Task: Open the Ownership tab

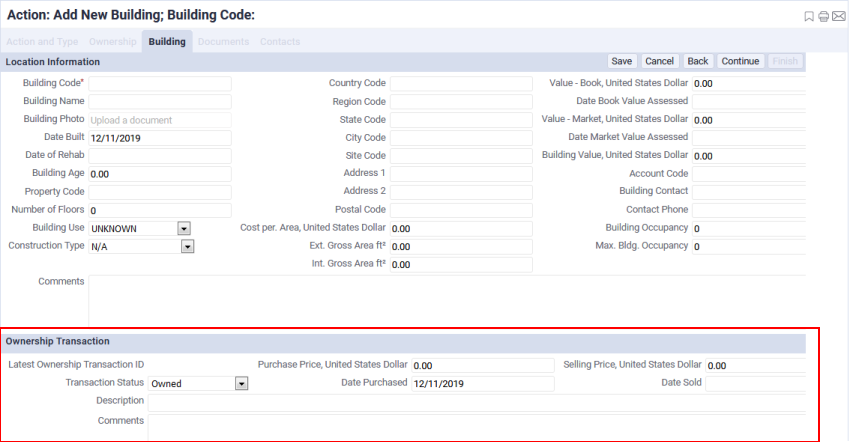Action: coord(112,42)
